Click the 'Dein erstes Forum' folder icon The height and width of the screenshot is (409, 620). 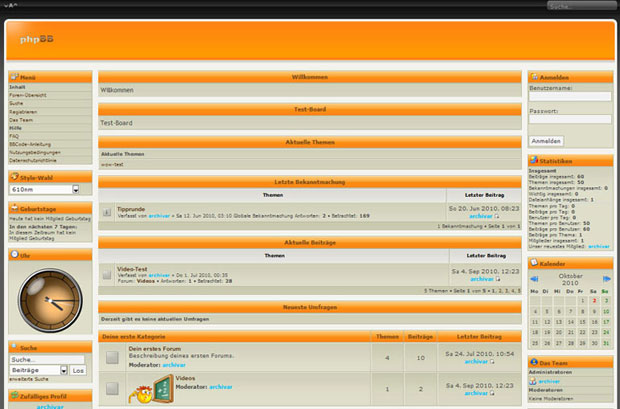coord(113,357)
